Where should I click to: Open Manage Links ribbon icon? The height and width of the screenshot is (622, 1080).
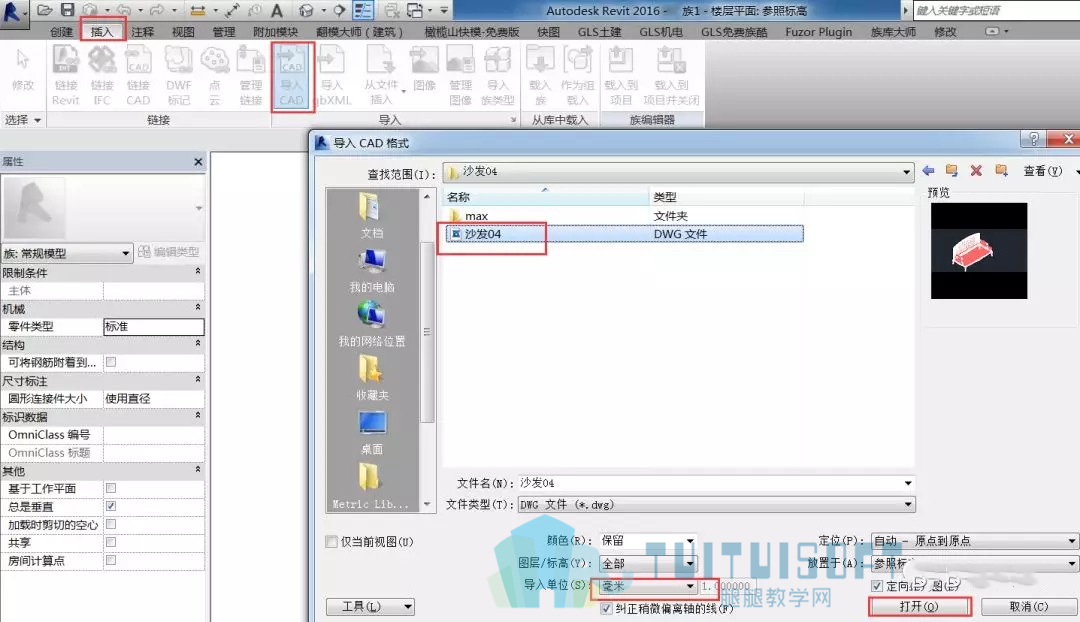click(251, 74)
